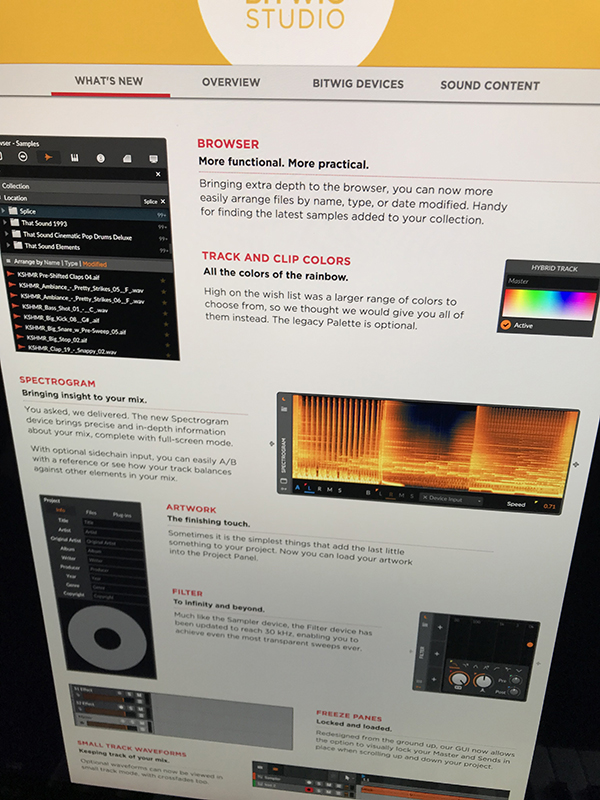The width and height of the screenshot is (600, 800).
Task: Expand the That Sound Elements folder
Action: 8,245
